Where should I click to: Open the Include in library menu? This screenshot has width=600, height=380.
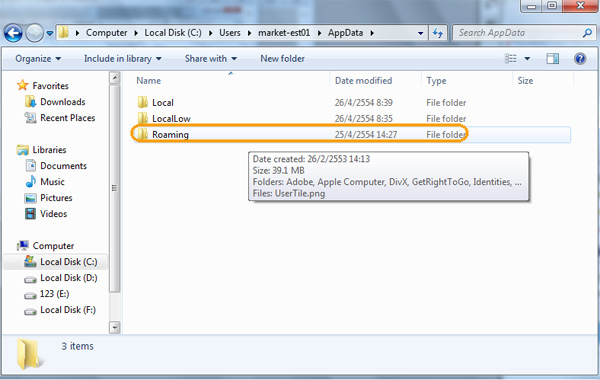pos(122,59)
